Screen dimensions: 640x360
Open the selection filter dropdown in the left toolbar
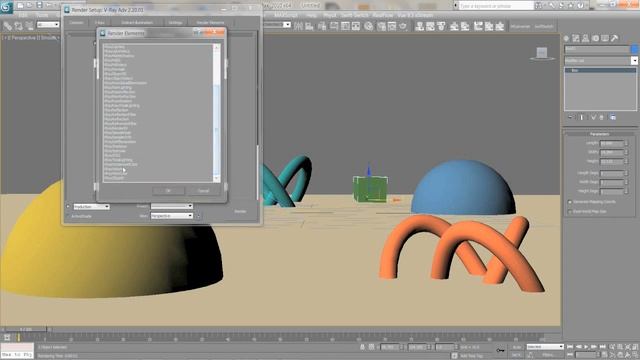pos(48,25)
